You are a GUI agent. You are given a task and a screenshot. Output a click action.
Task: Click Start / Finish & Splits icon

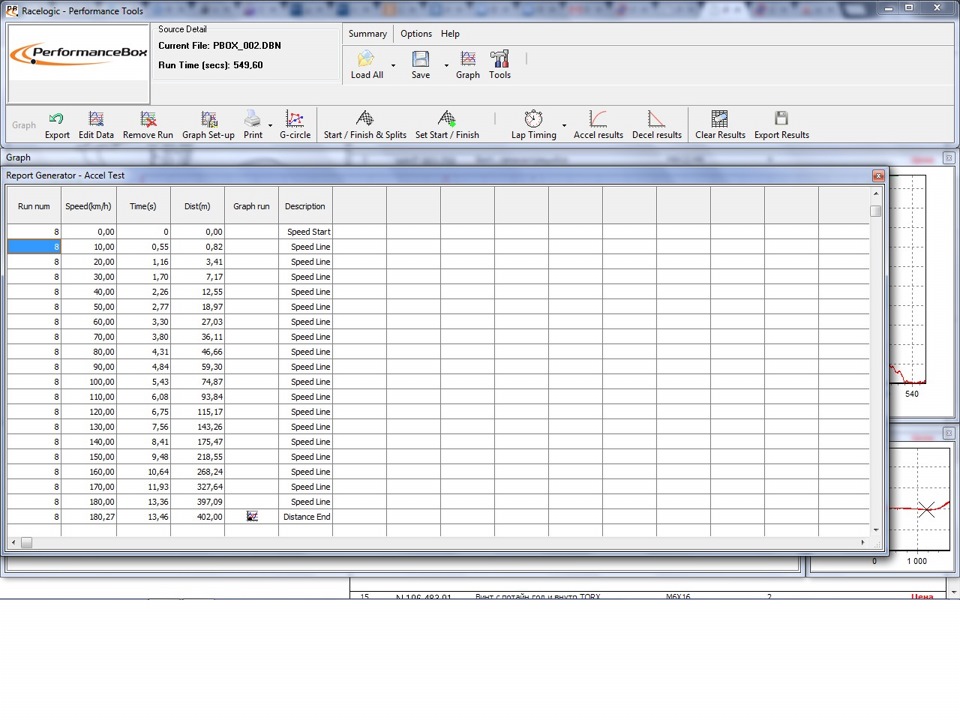[x=365, y=119]
